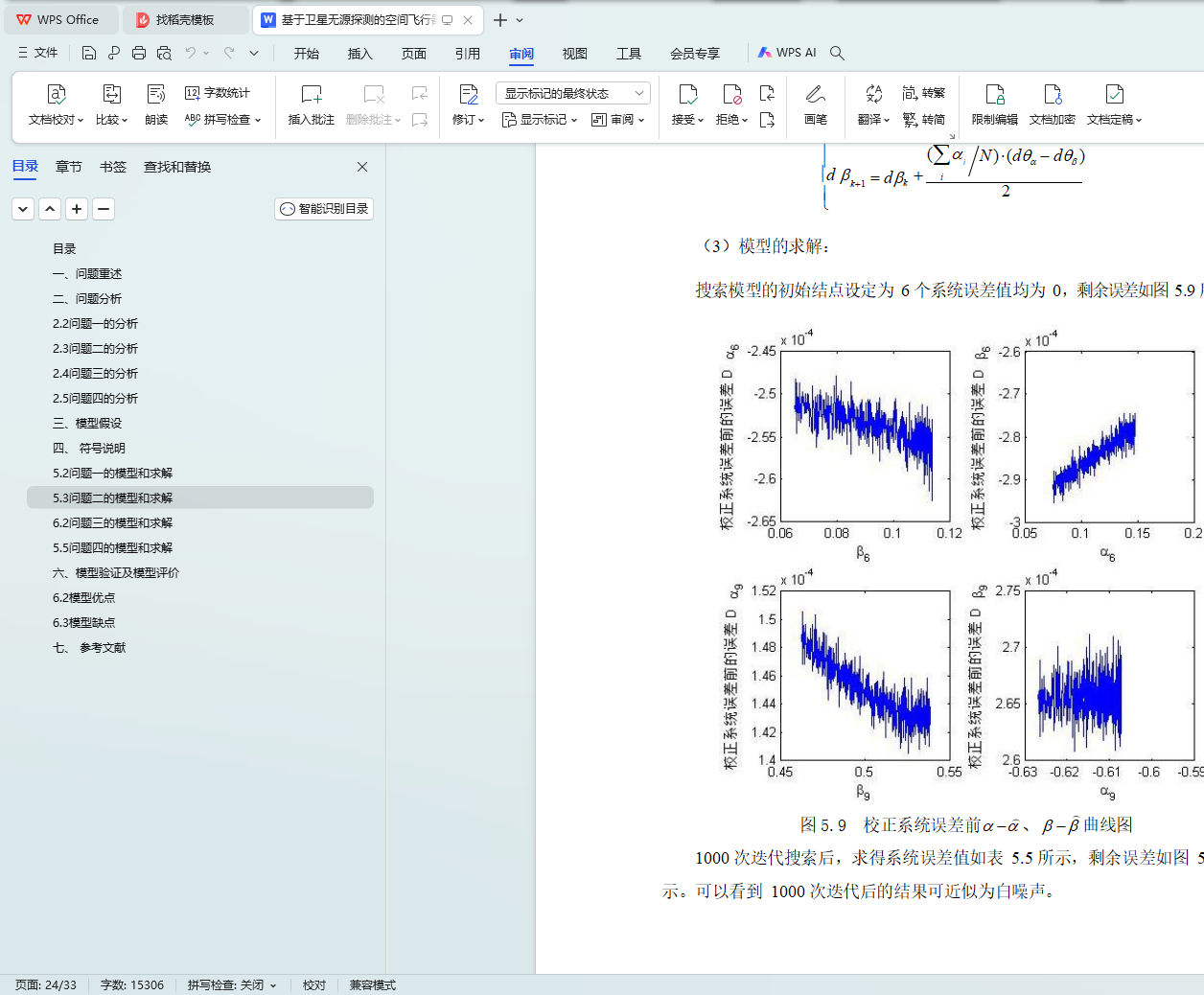Image resolution: width=1204 pixels, height=995 pixels.
Task: Click the 限制编辑 restrict editing icon
Action: point(995,95)
